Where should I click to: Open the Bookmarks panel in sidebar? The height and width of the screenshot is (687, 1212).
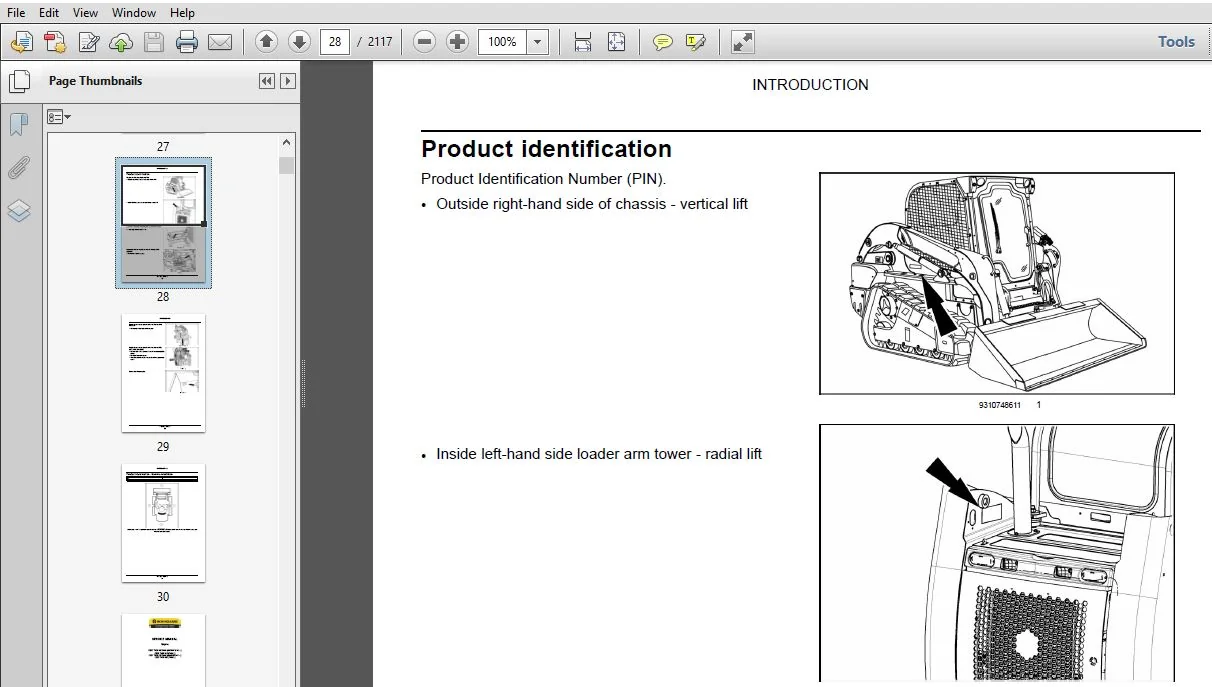(x=19, y=124)
